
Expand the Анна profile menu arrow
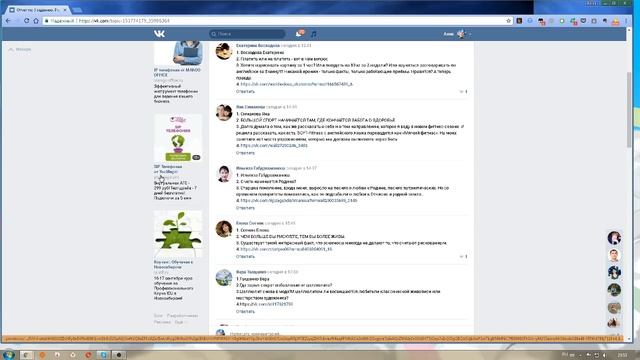(x=470, y=34)
